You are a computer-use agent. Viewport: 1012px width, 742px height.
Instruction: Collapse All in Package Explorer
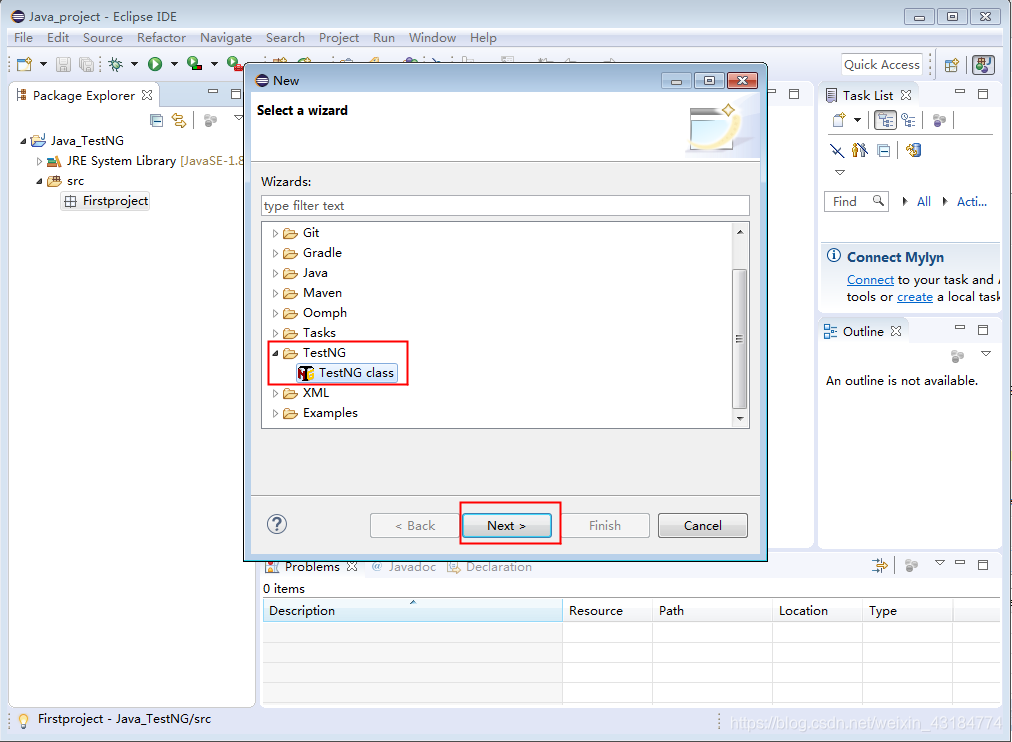[157, 120]
